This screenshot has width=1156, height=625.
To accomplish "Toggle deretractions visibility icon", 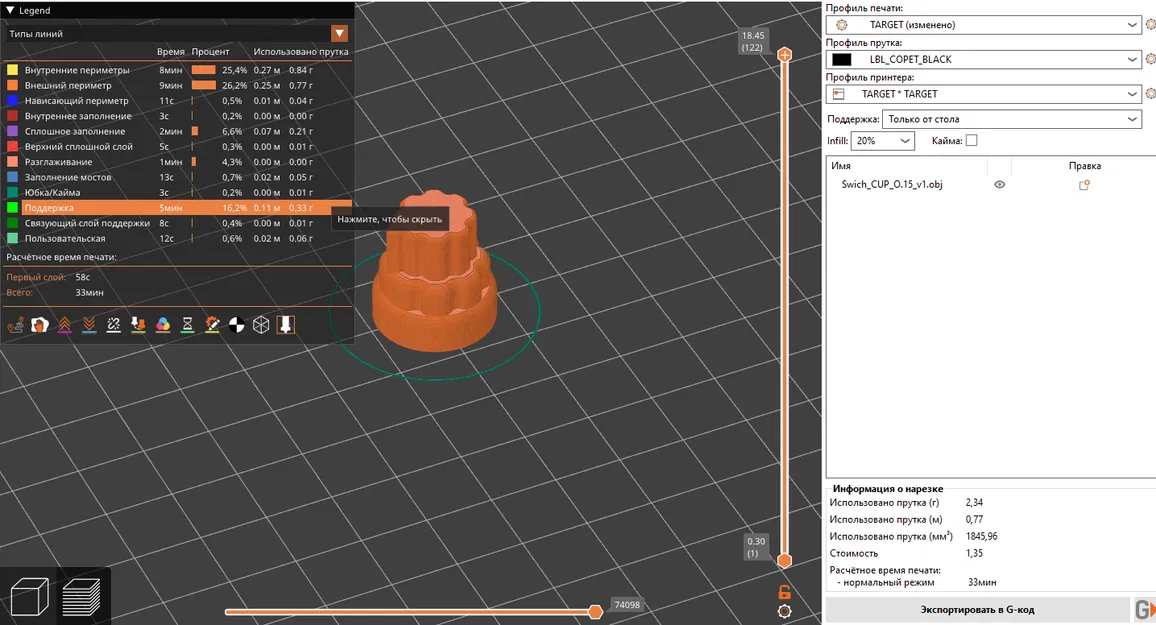I will coord(89,325).
